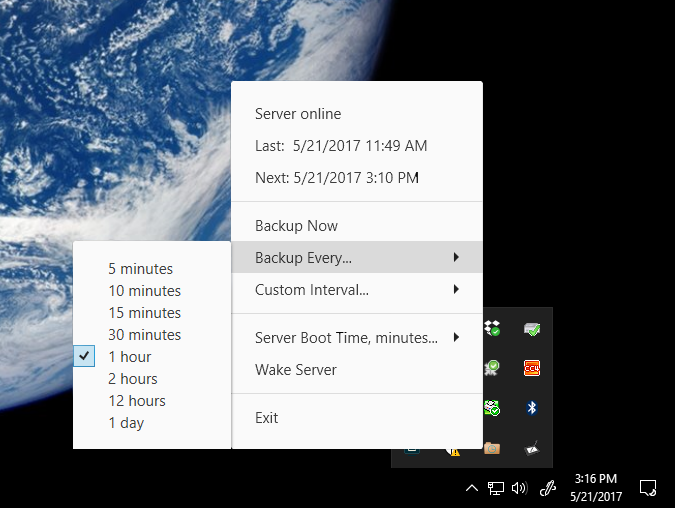675x508 pixels.
Task: Click the Bluetooth tray icon
Action: pos(532,407)
